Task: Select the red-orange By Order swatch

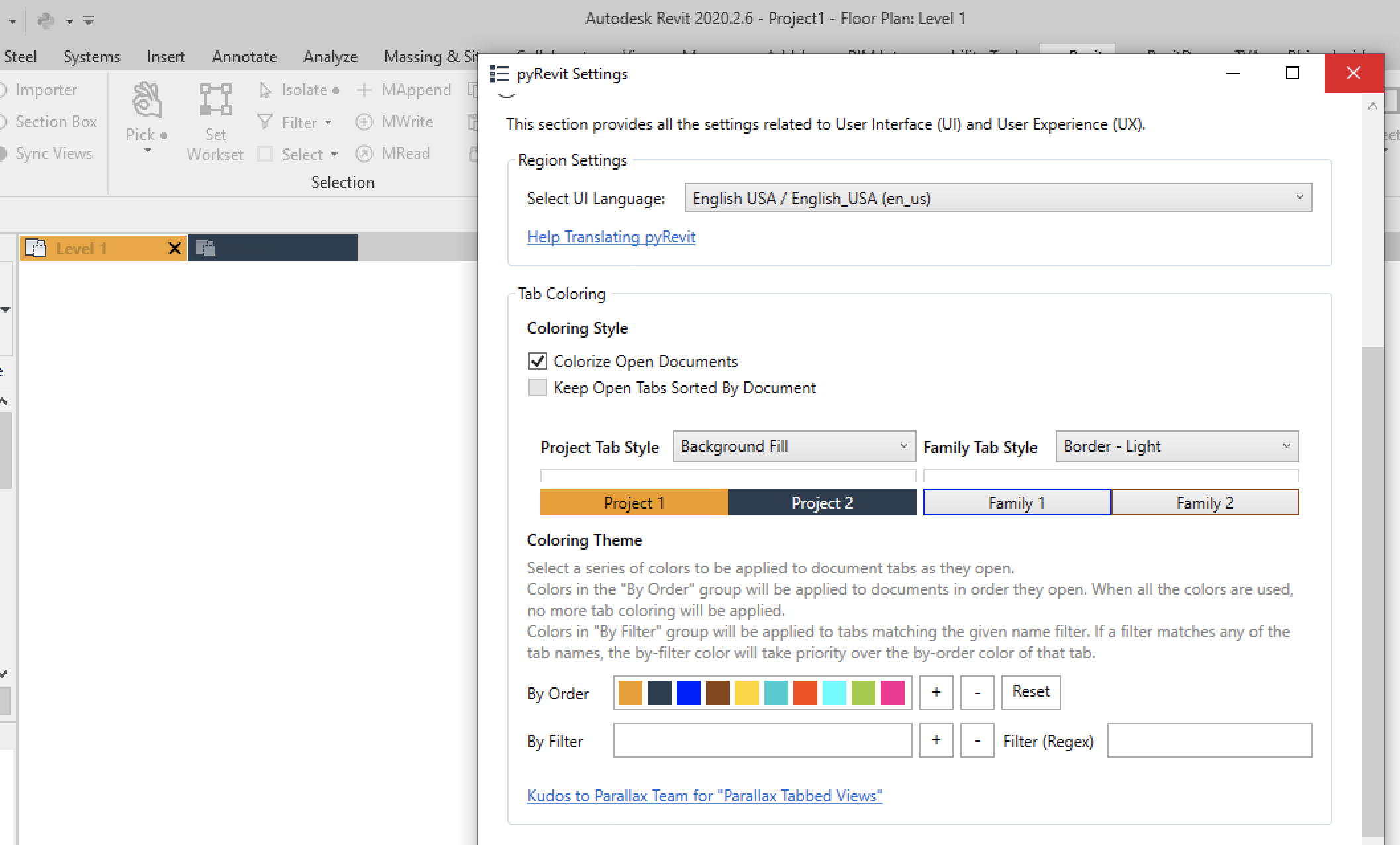Action: tap(805, 693)
